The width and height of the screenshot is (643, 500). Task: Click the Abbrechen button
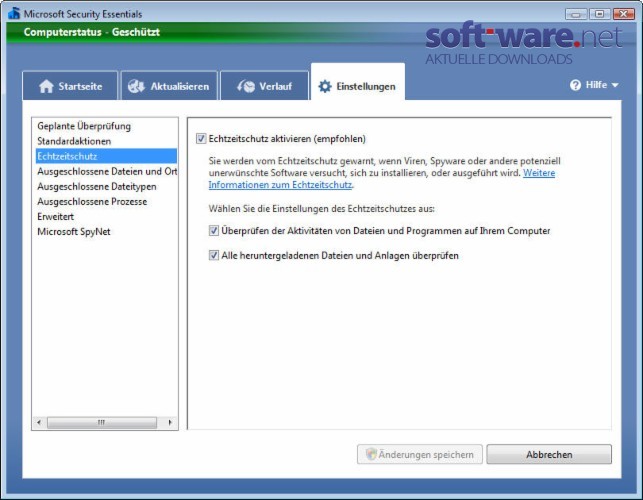coord(549,454)
